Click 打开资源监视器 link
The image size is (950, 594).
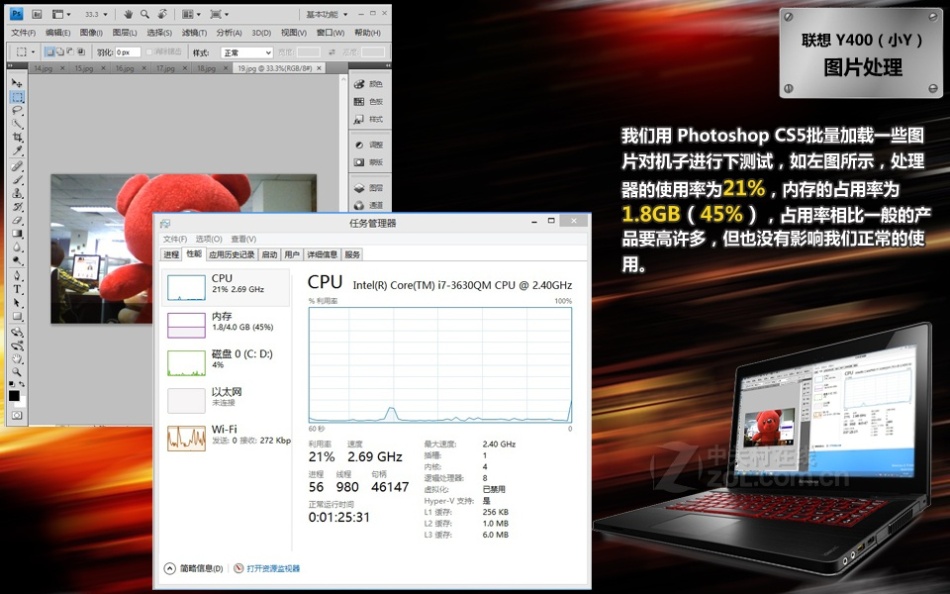point(267,569)
